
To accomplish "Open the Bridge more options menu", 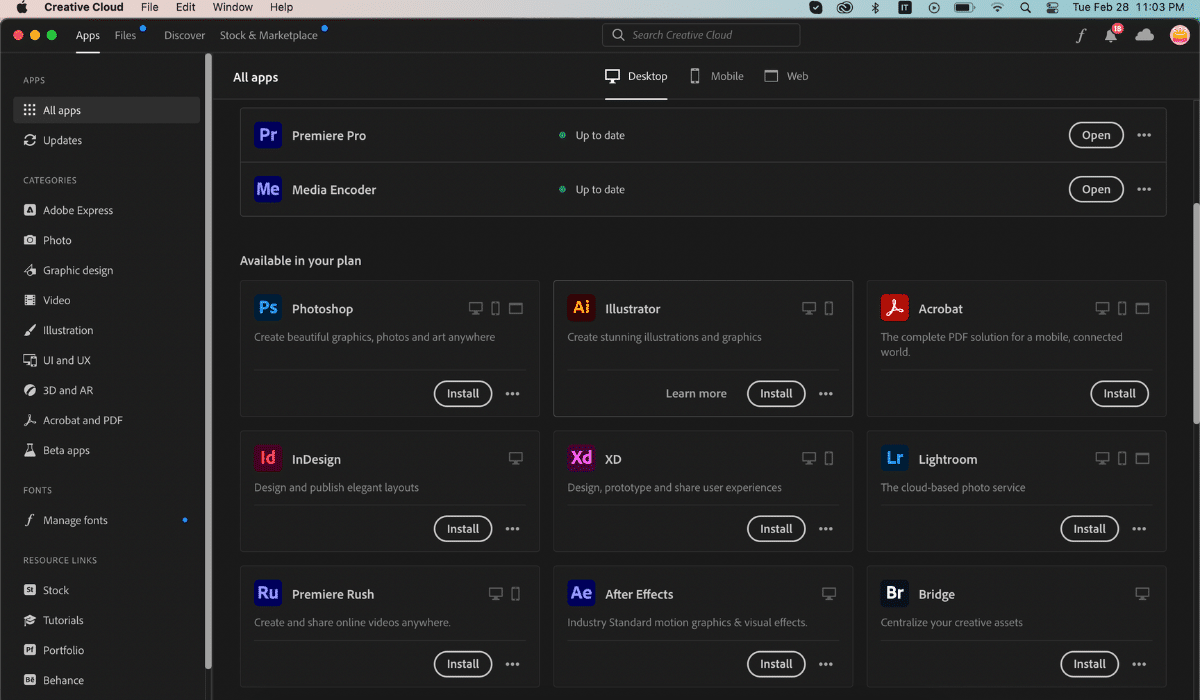I will tap(1139, 663).
